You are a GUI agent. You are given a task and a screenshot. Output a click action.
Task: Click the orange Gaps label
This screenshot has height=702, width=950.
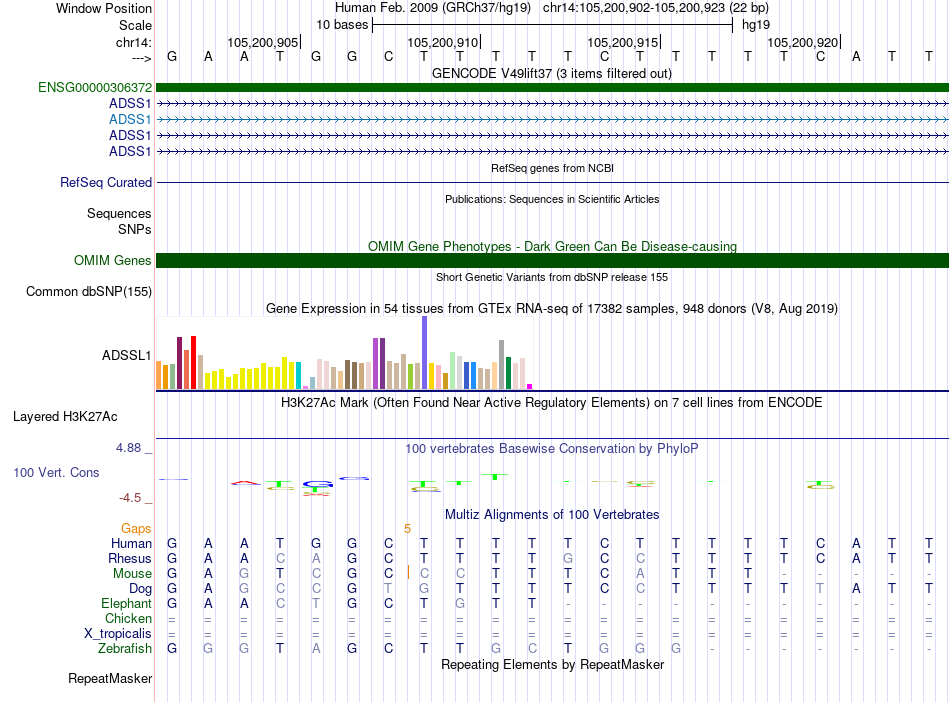(136, 528)
